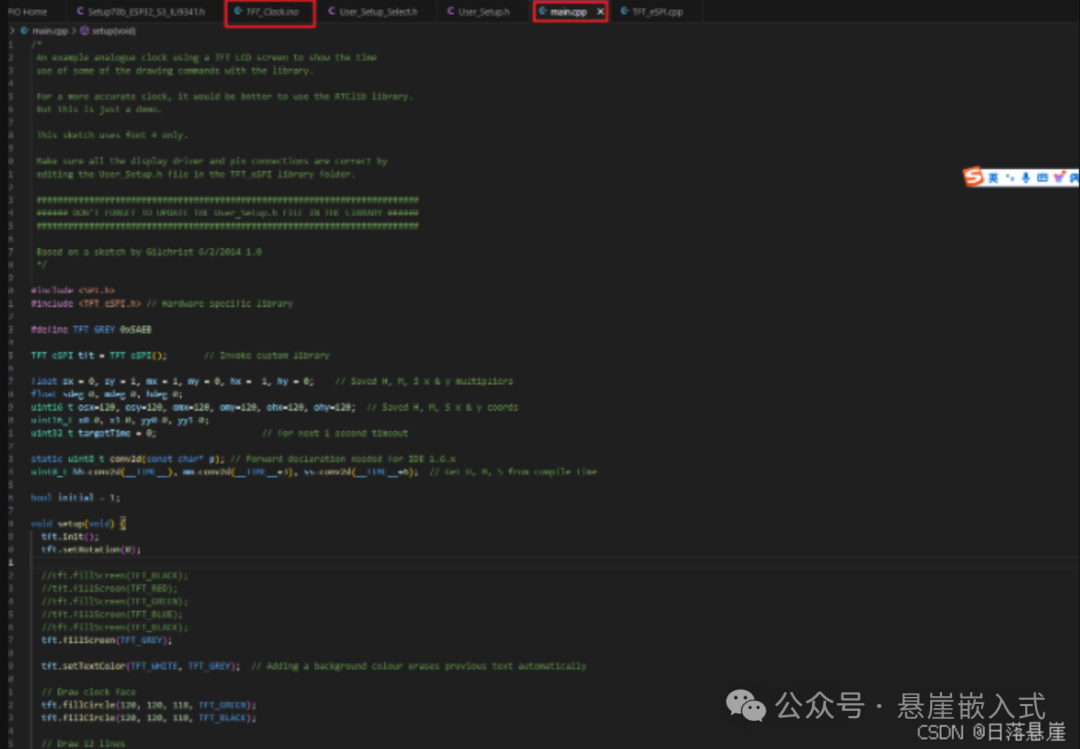
Task: Click the Sogou input method S logo
Action: [x=973, y=178]
